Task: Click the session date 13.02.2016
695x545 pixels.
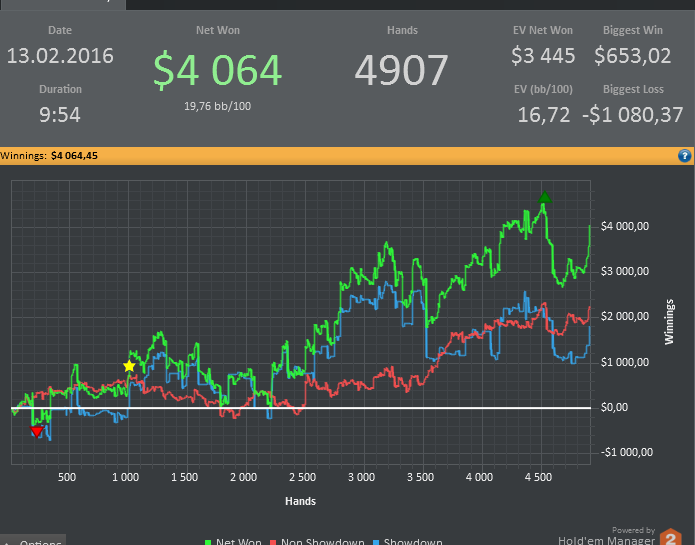Action: point(60,56)
